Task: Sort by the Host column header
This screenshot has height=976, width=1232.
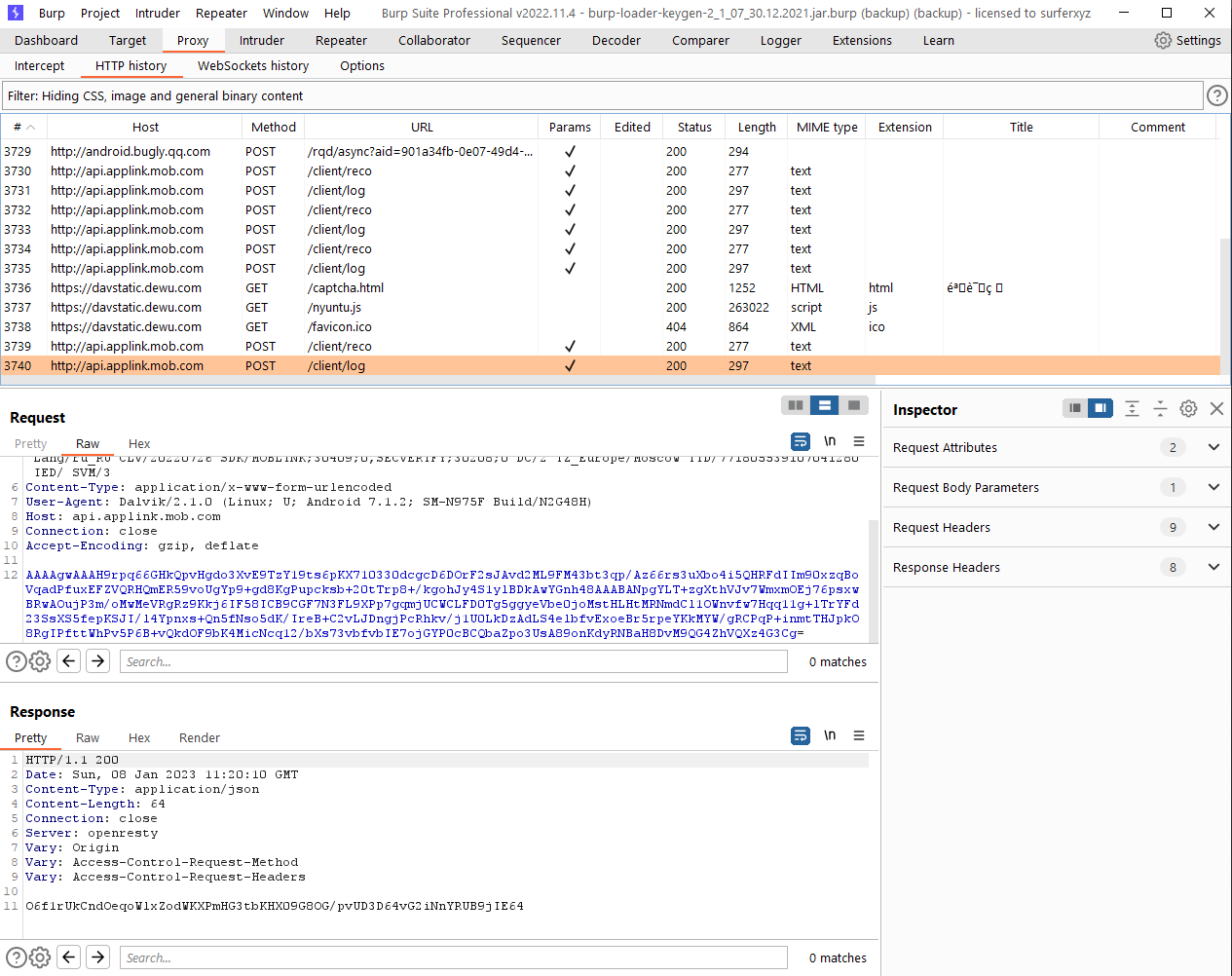Action: click(145, 127)
